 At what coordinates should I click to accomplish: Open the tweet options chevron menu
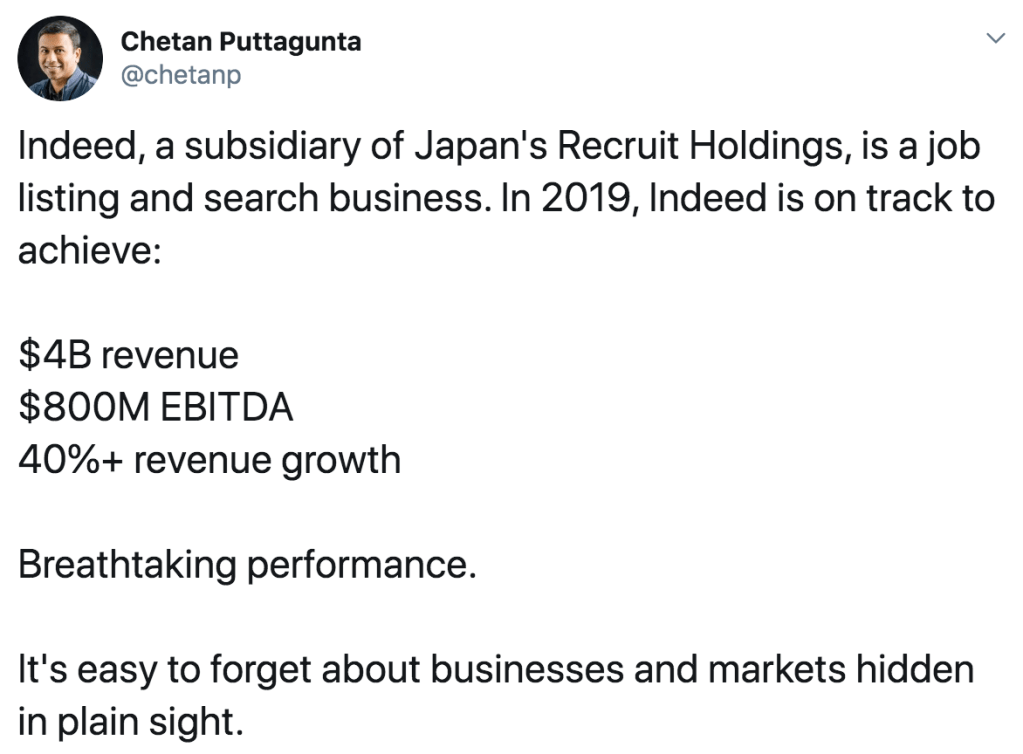click(994, 38)
